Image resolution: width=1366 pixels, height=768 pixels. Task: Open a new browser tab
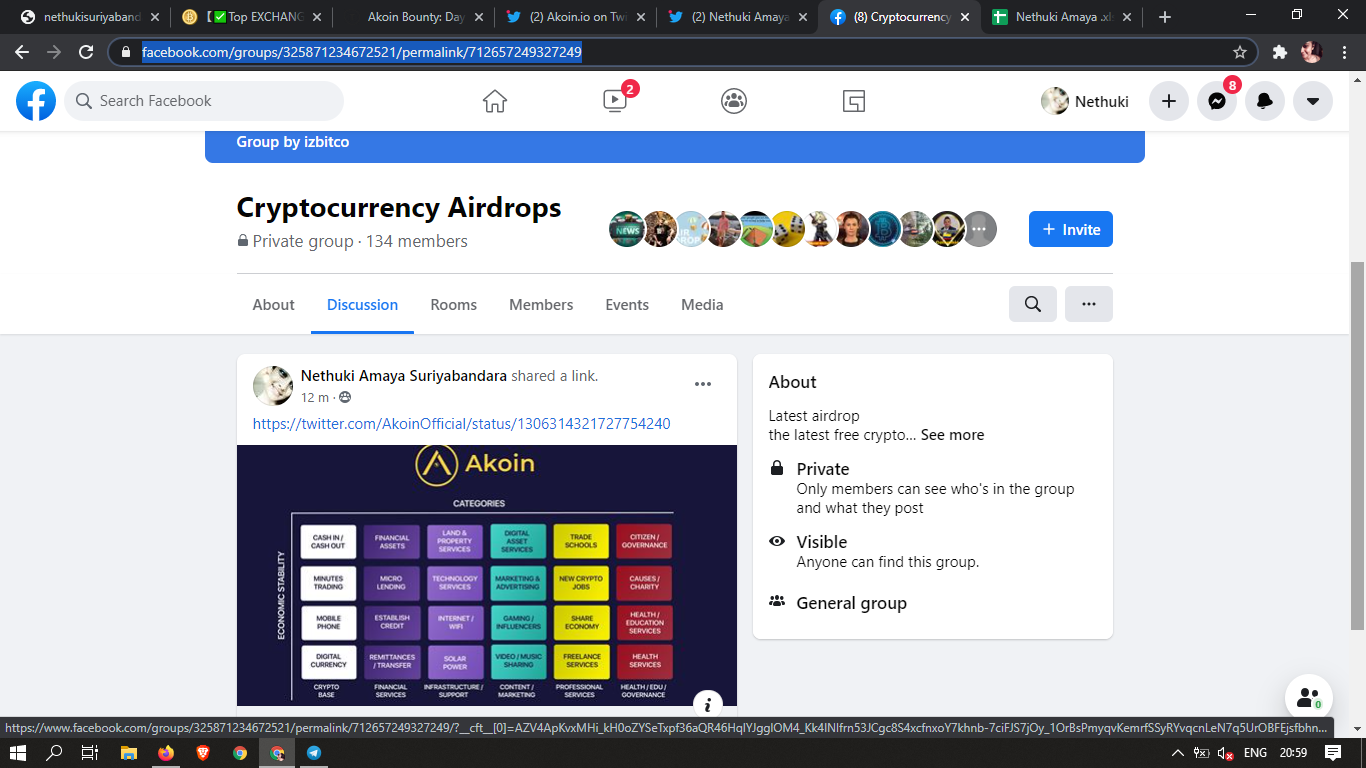pyautogui.click(x=1165, y=17)
